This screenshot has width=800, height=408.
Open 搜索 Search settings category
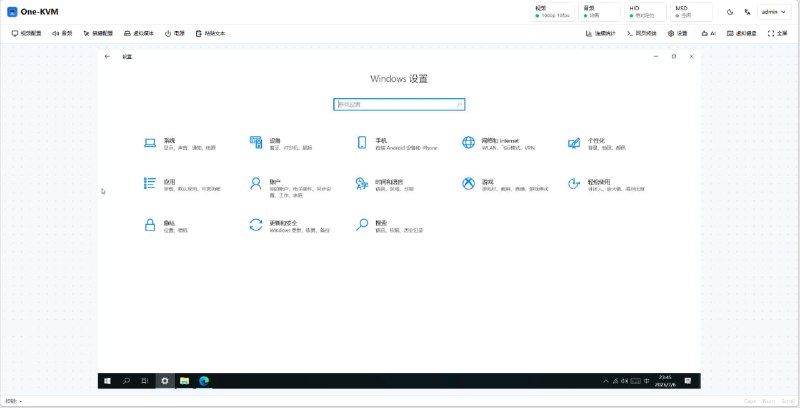click(389, 226)
